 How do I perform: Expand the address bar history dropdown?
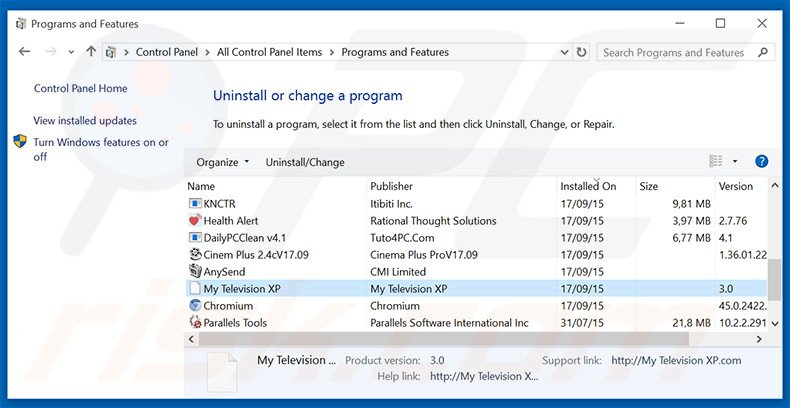(564, 52)
